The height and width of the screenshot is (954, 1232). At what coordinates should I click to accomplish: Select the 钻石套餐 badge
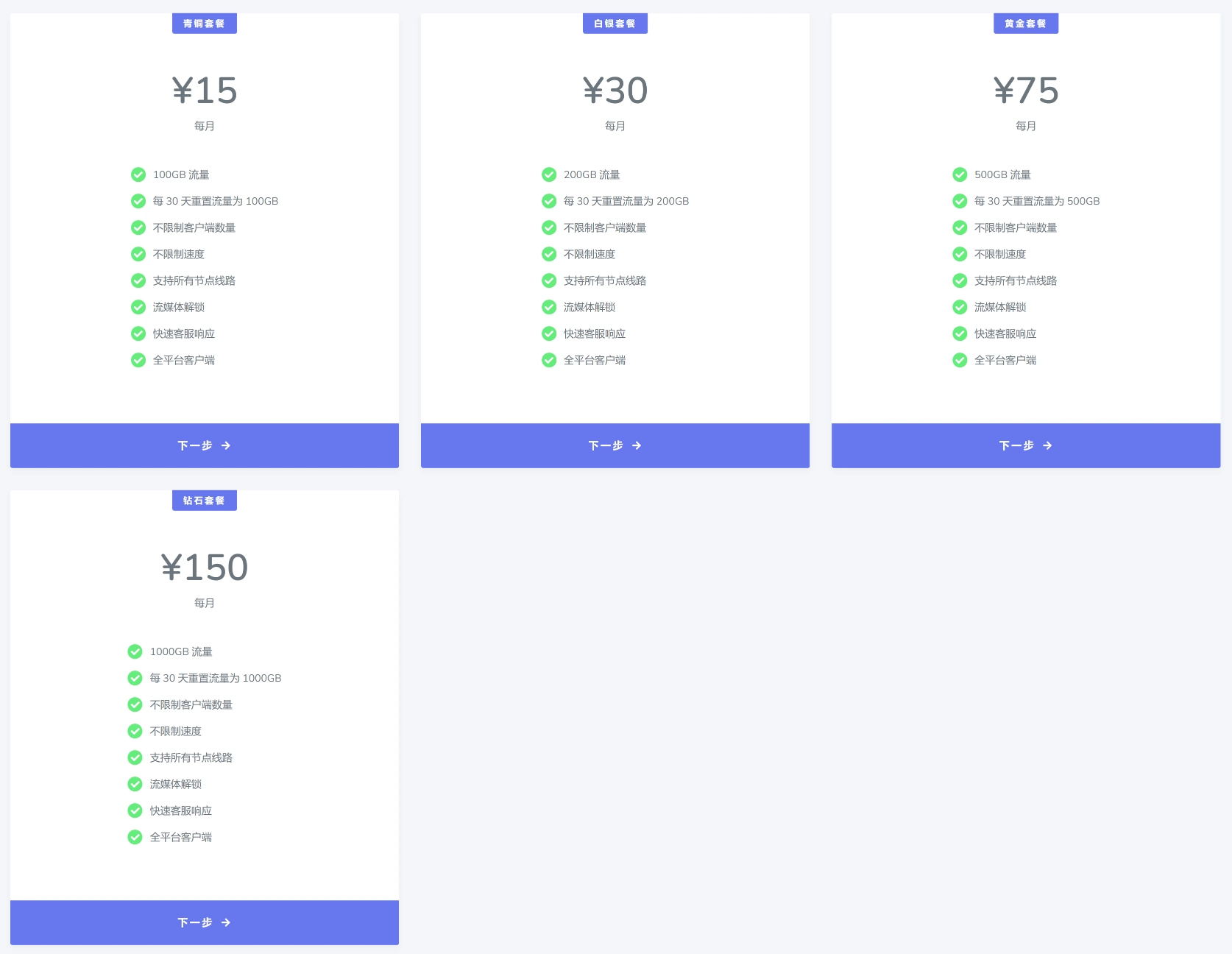(204, 500)
